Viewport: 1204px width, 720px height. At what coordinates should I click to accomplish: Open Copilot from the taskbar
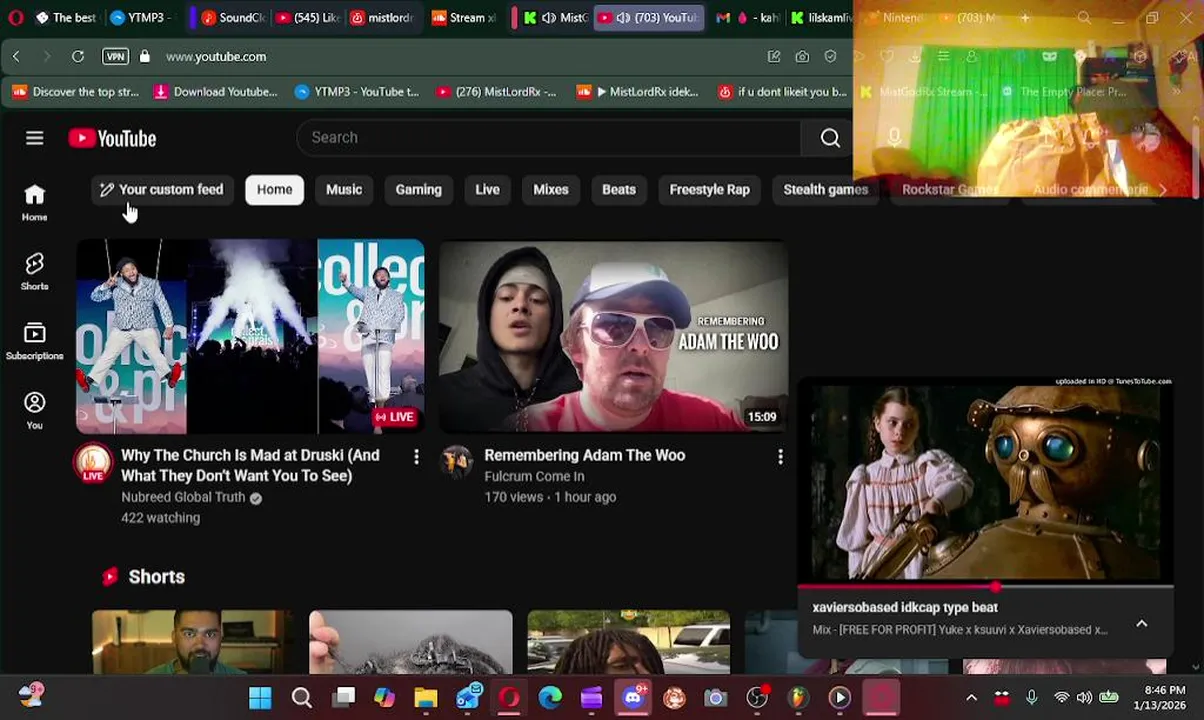pos(384,697)
